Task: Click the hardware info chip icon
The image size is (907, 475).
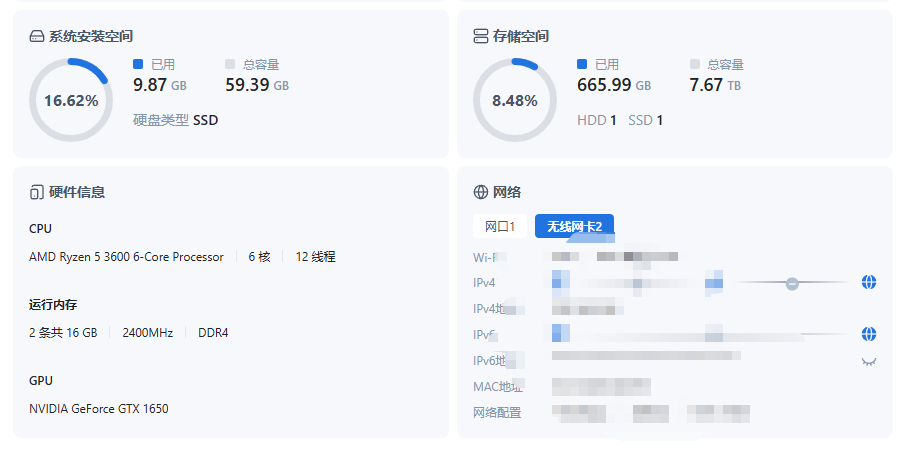Action: click(37, 192)
